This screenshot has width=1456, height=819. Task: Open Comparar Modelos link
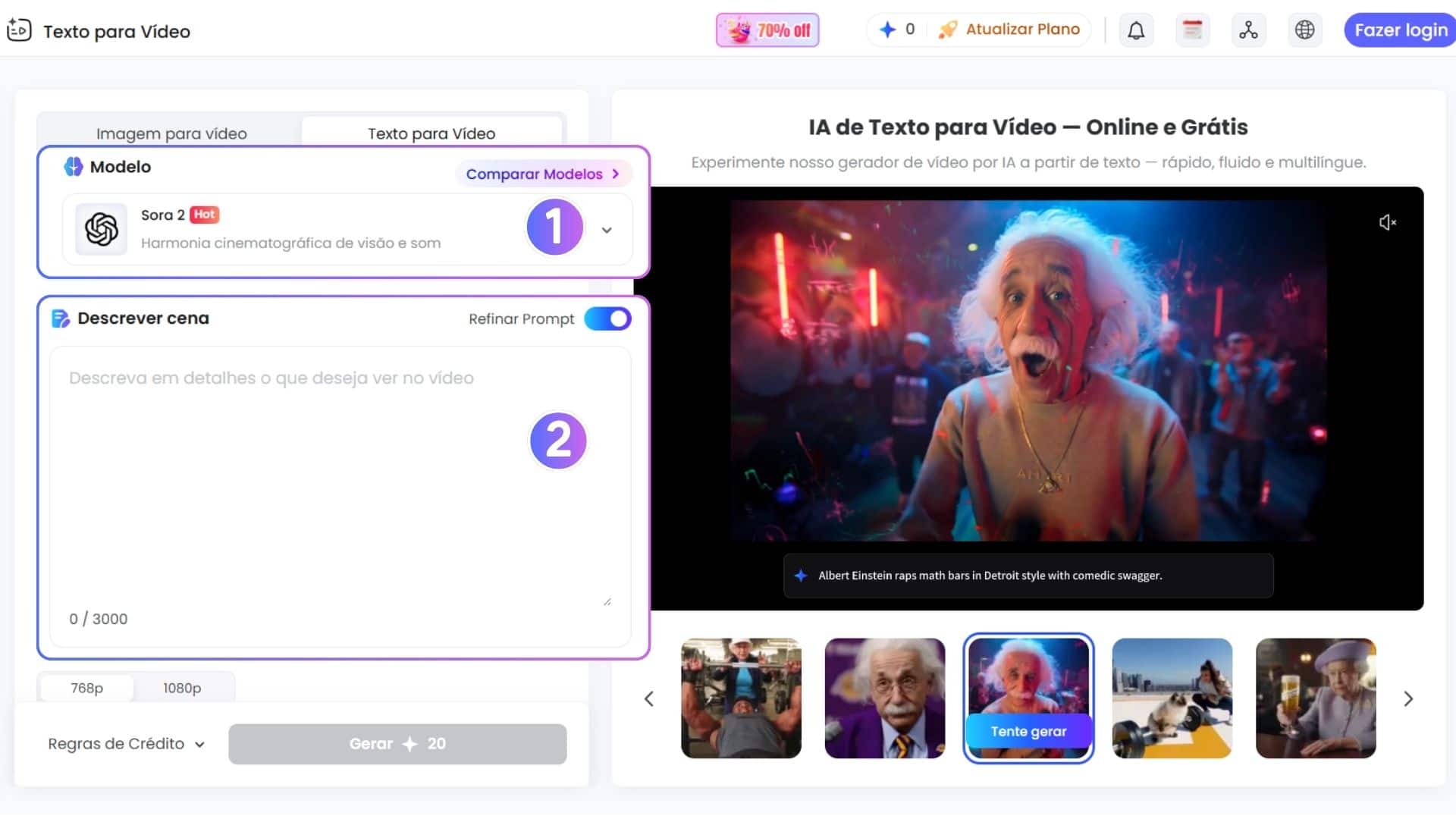pyautogui.click(x=543, y=174)
